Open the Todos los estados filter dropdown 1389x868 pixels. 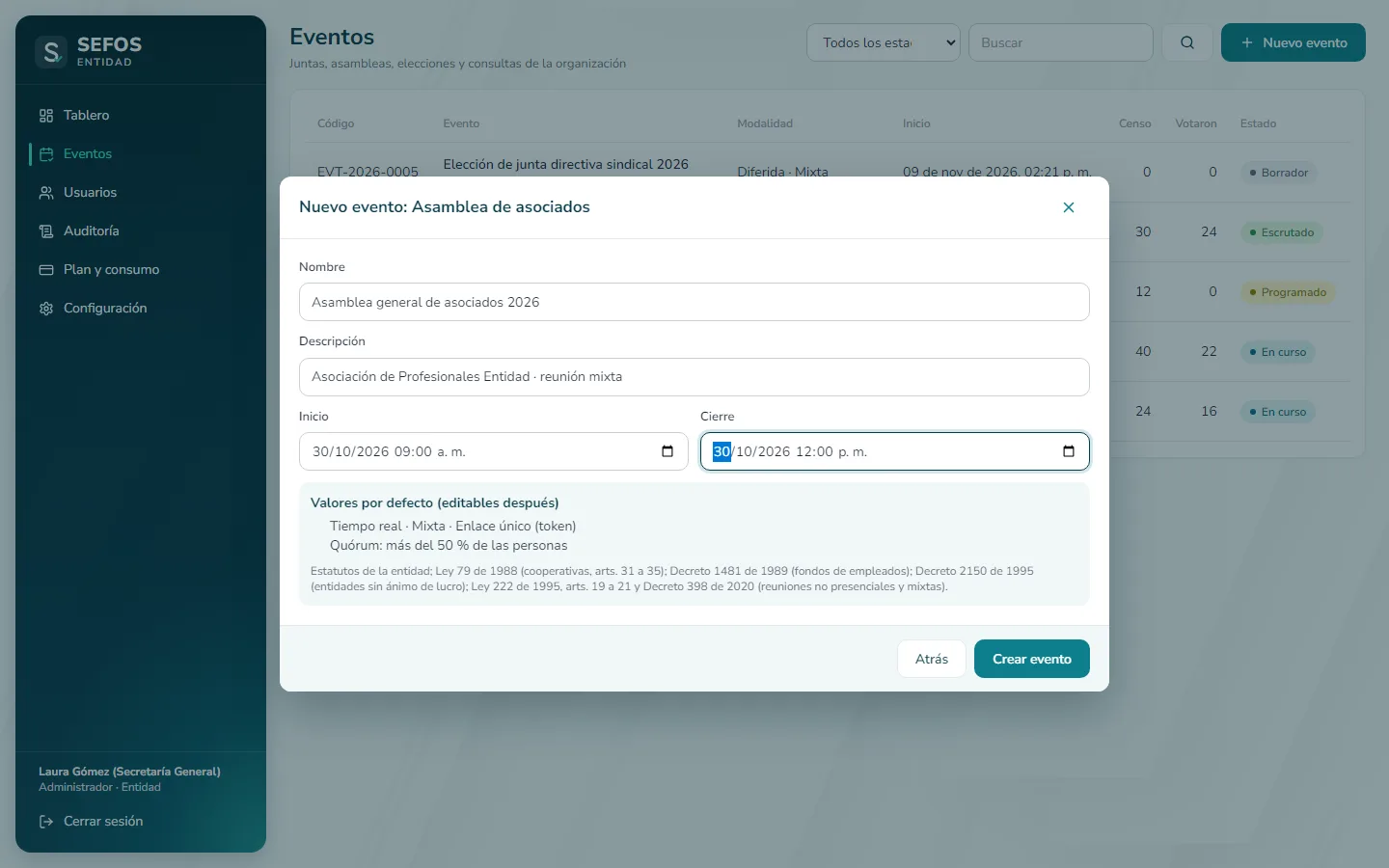[x=884, y=42]
